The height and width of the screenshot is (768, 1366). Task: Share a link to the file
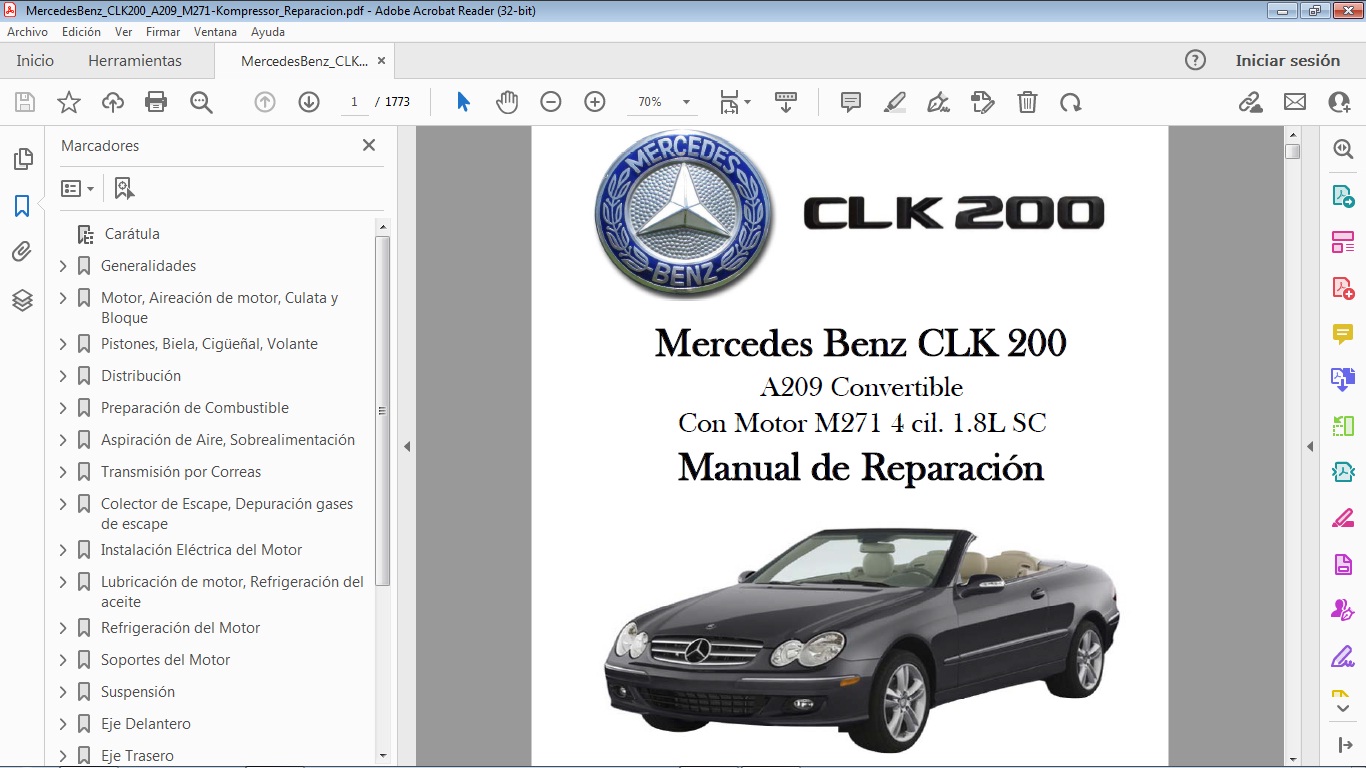click(1250, 102)
